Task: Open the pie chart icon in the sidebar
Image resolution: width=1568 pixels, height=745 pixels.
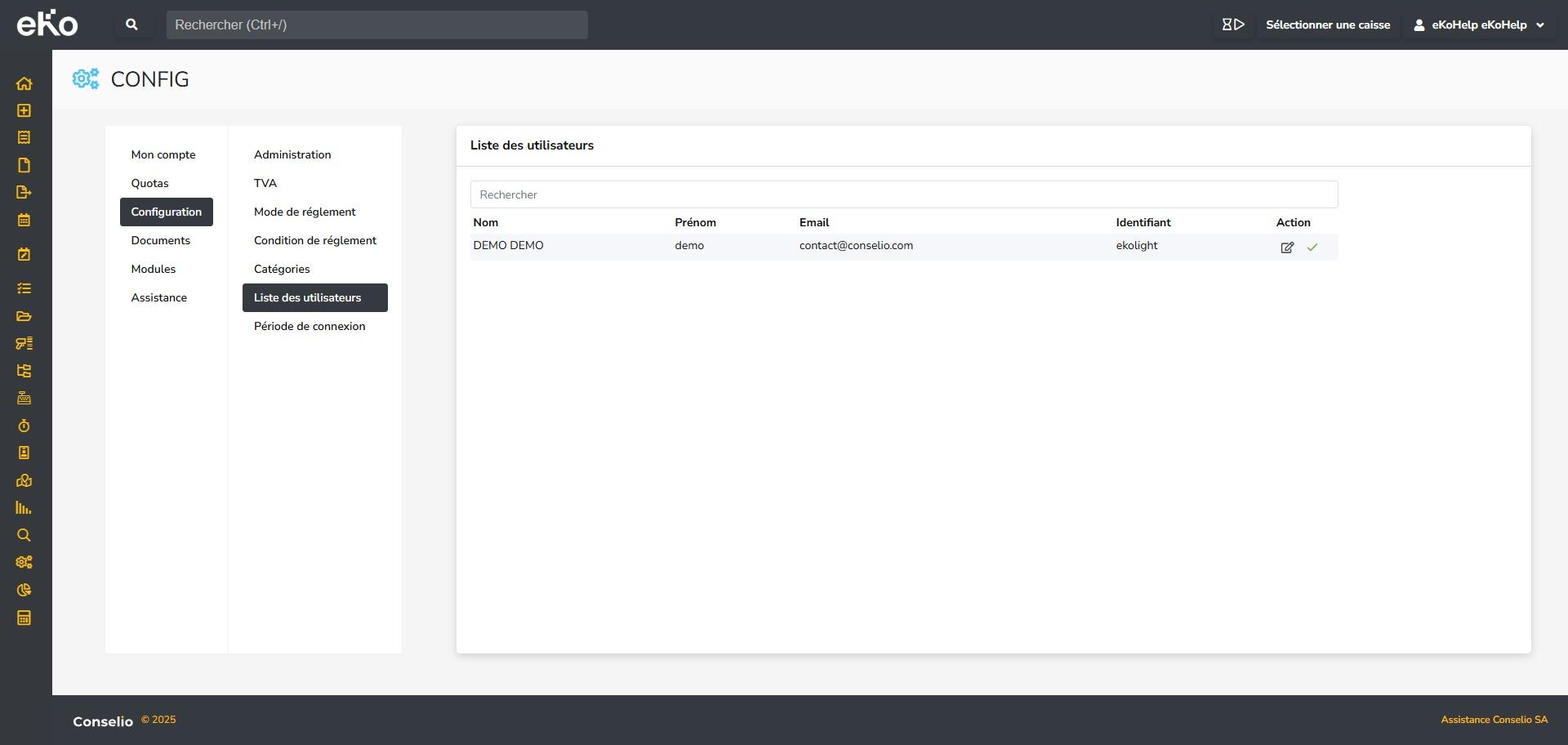Action: [x=24, y=590]
